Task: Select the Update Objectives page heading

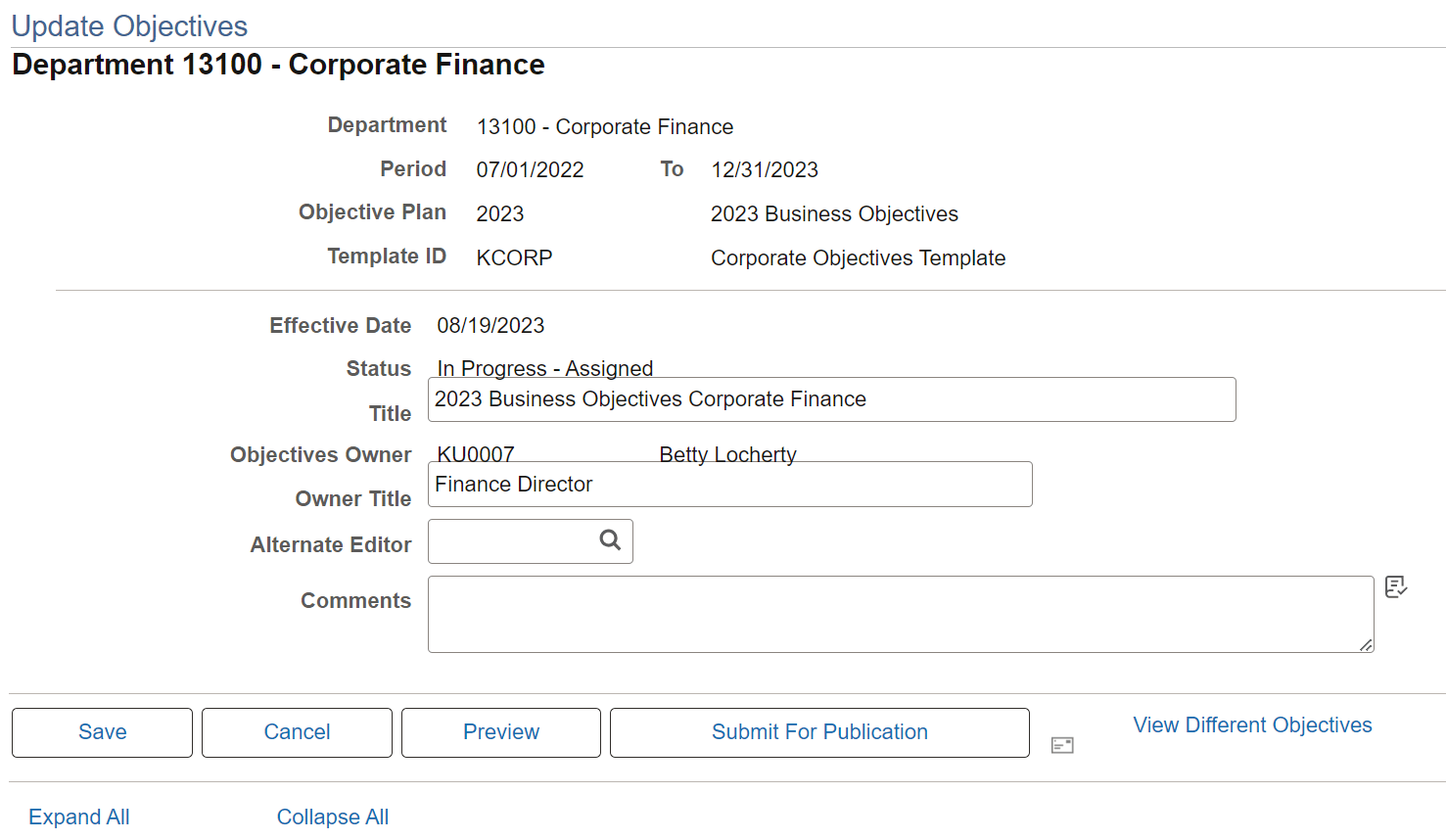Action: click(x=129, y=26)
